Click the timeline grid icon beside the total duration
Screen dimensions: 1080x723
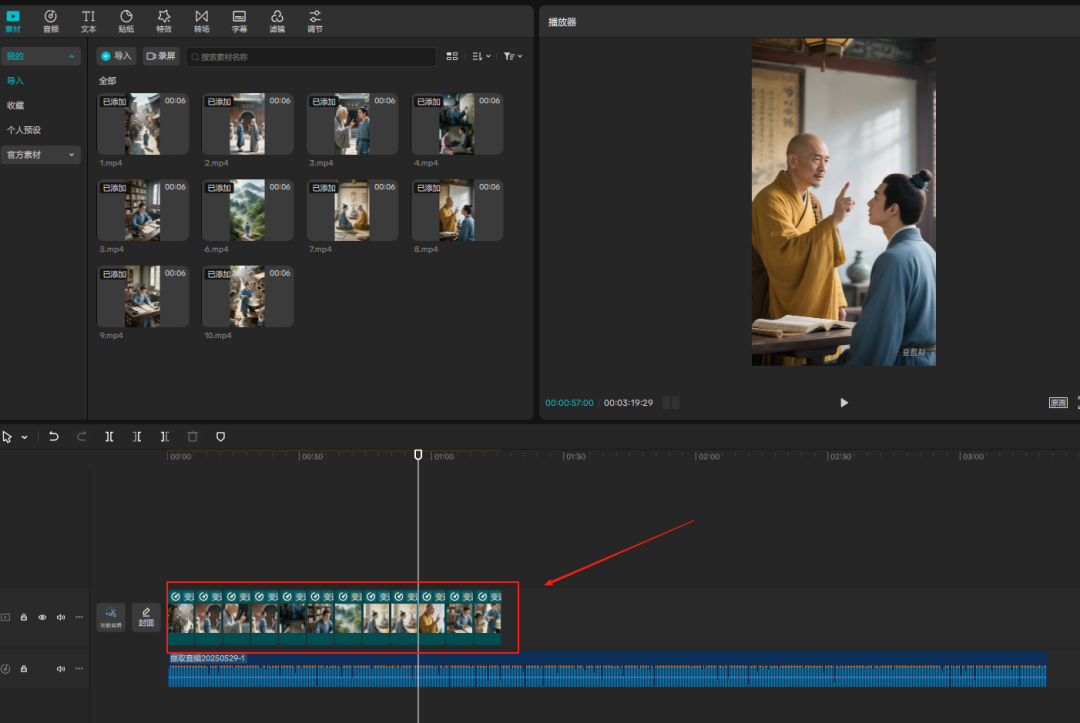671,403
